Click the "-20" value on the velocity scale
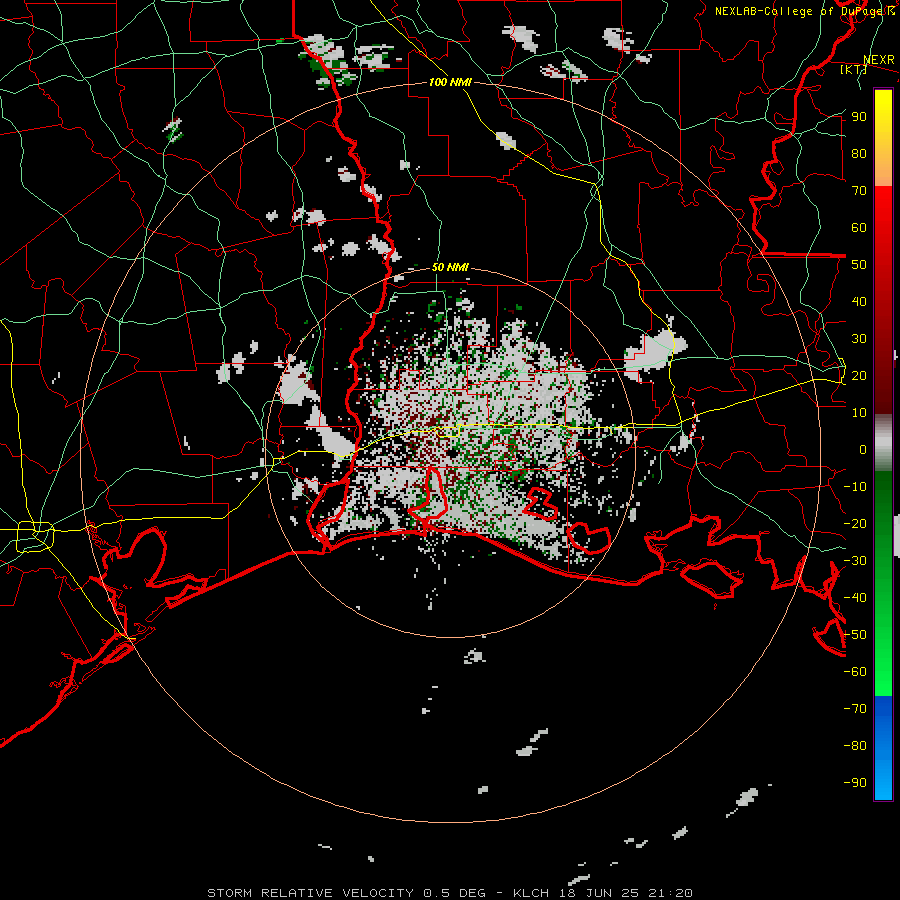The width and height of the screenshot is (900, 900). click(855, 523)
